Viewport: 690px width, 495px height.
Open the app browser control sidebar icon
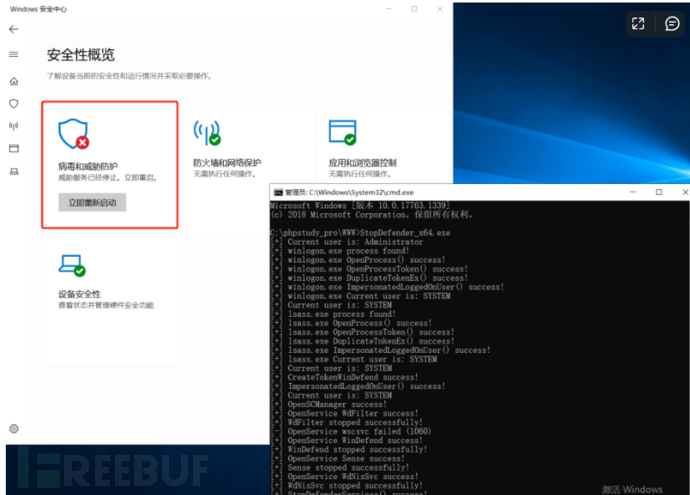click(x=14, y=148)
